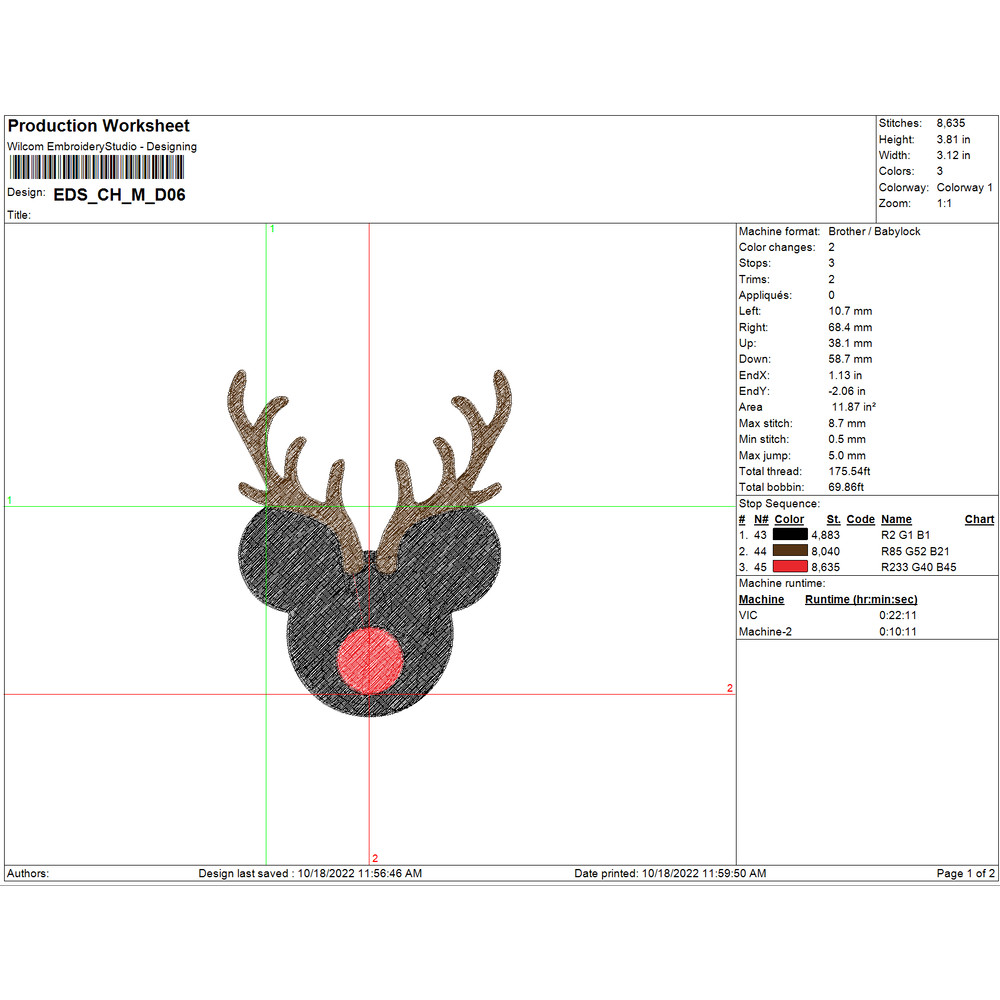Click the underlined Color column header
This screenshot has width=1000, height=1000.
(x=789, y=519)
